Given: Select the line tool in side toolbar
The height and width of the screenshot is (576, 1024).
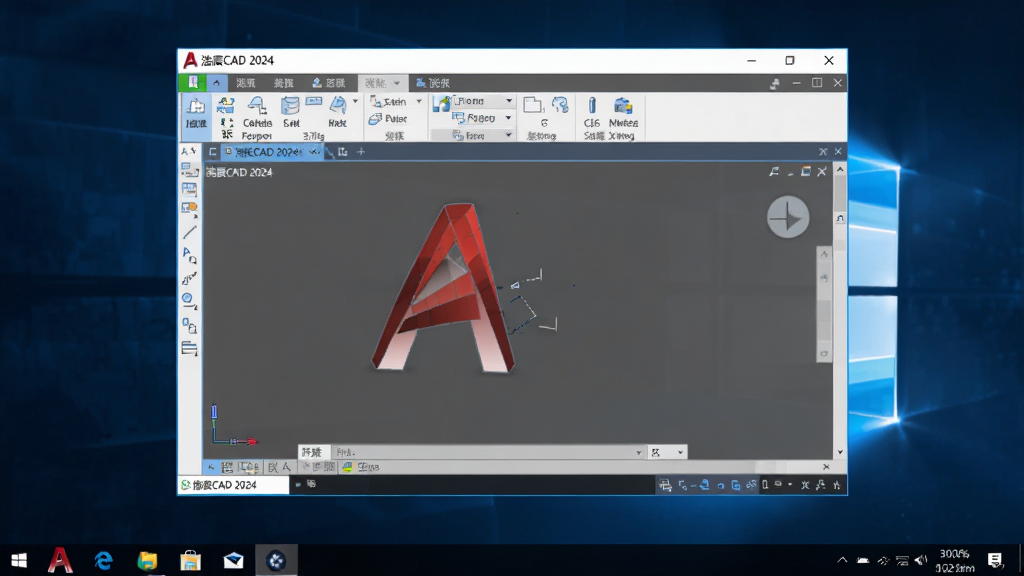Looking at the screenshot, I should click(189, 232).
